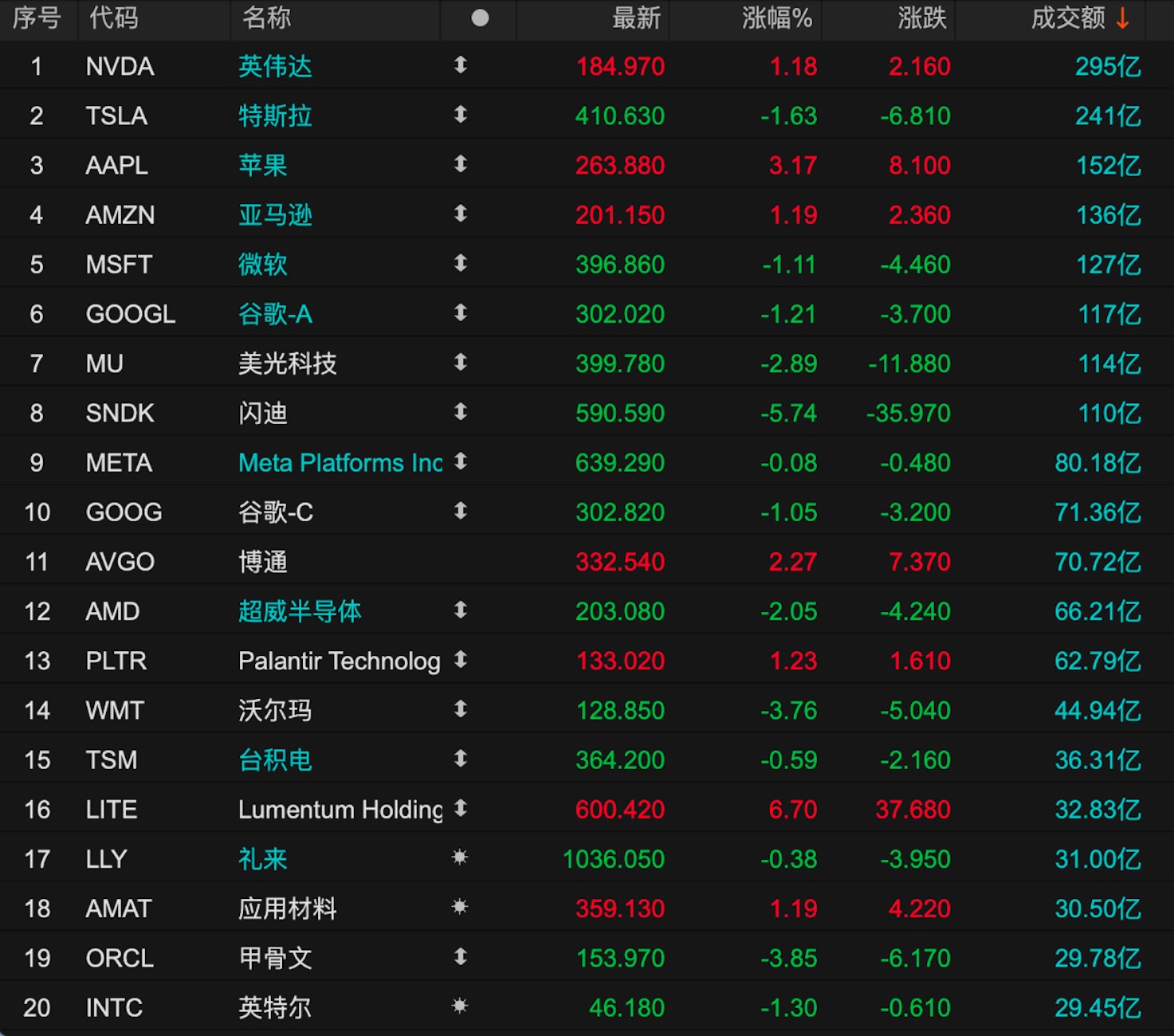The width and height of the screenshot is (1174, 1036).
Task: Select the 应用材料 name cell
Action: click(288, 908)
